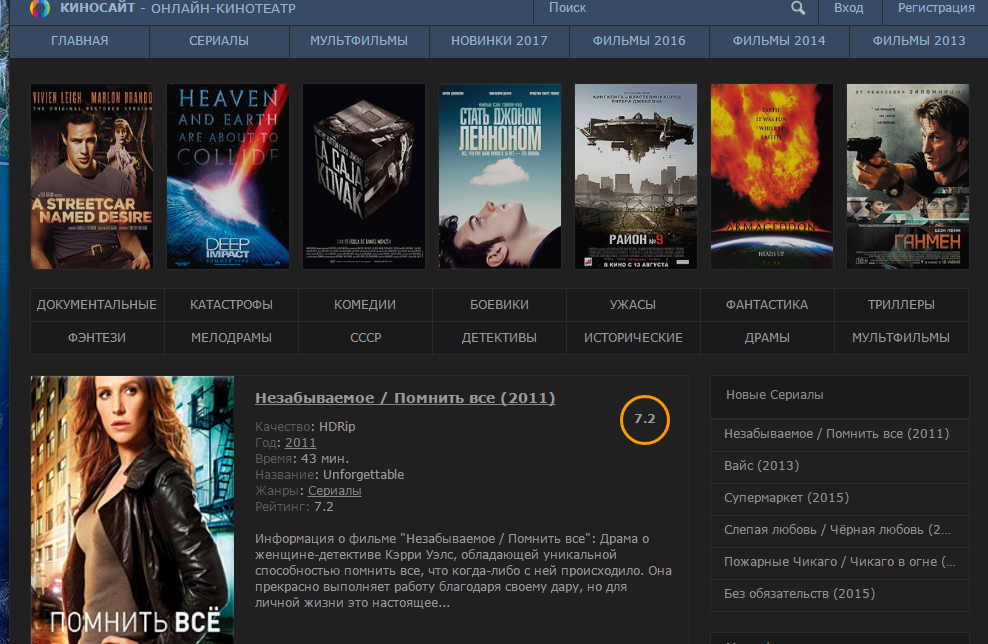Open A Streetcar Named Desire poster
This screenshot has height=644, width=988.
(x=92, y=176)
